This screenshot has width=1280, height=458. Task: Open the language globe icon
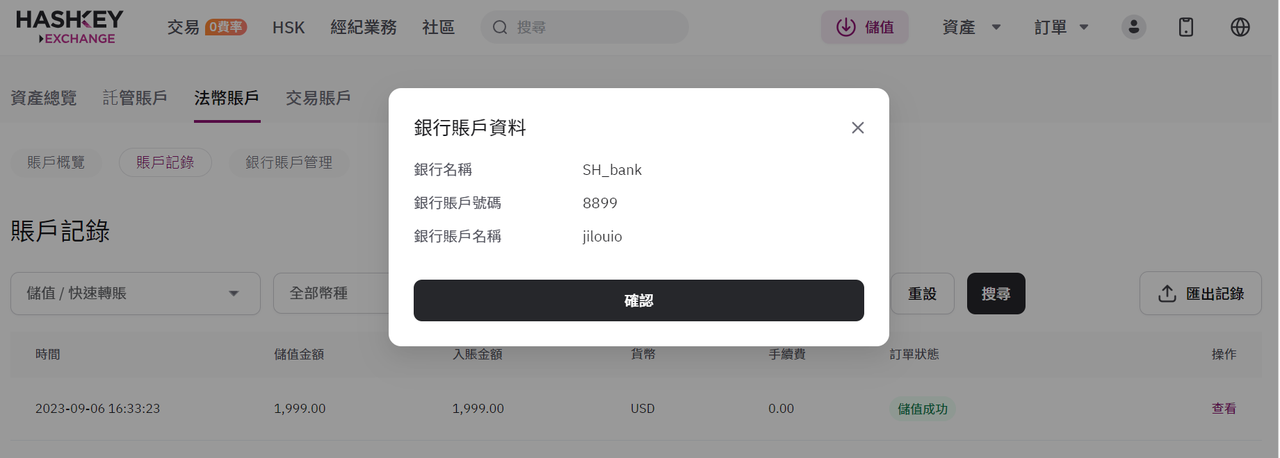click(1240, 27)
